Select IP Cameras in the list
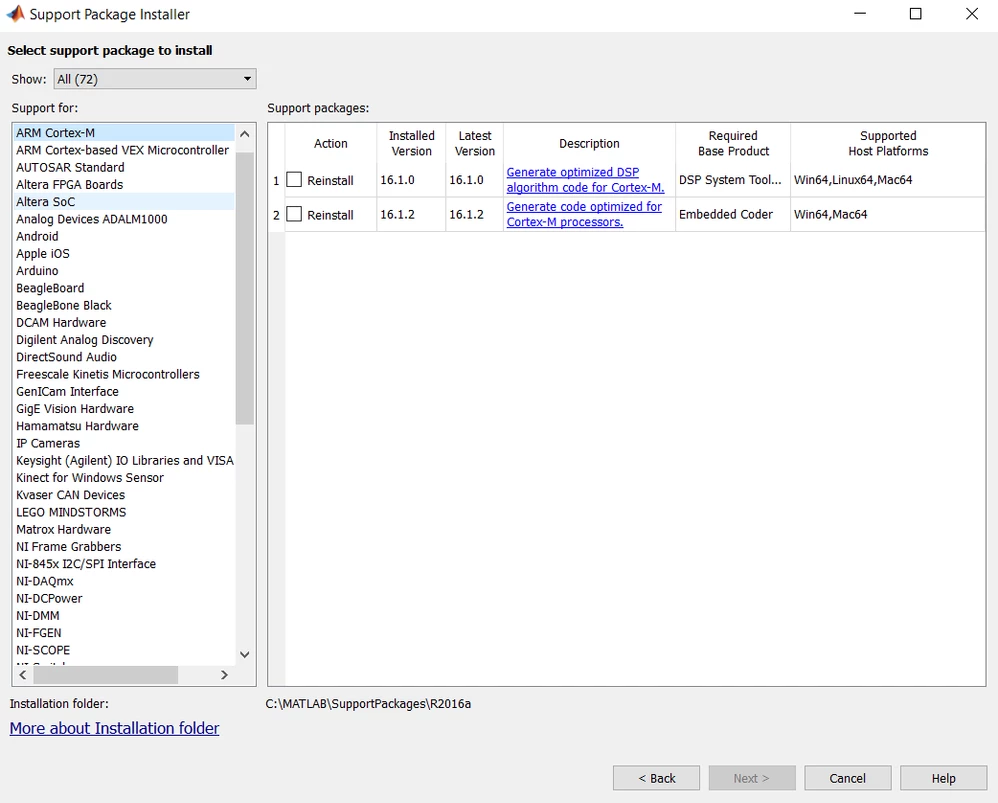The height and width of the screenshot is (803, 998). point(124,443)
